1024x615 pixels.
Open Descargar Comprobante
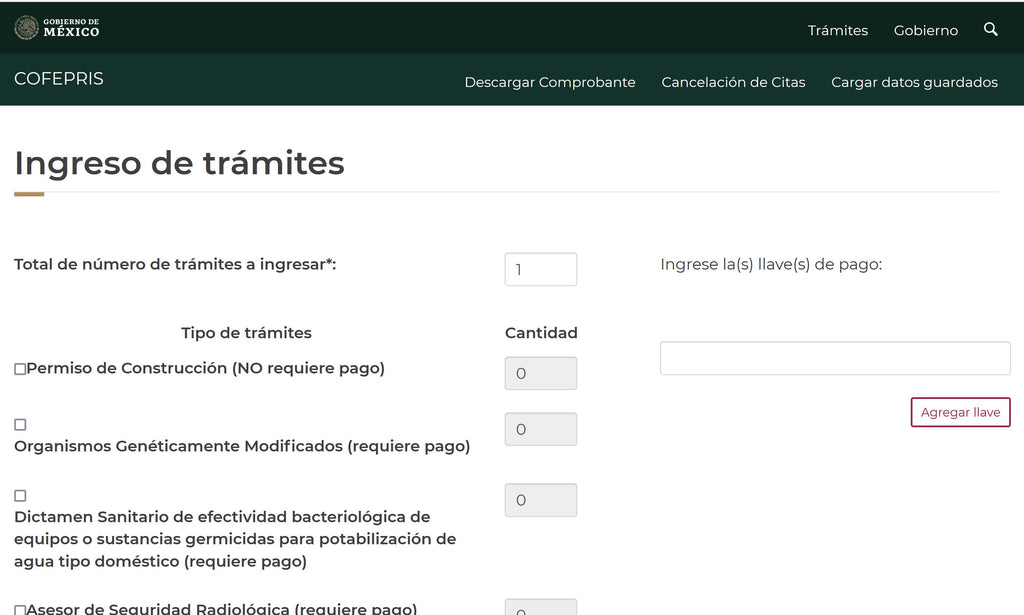[549, 82]
